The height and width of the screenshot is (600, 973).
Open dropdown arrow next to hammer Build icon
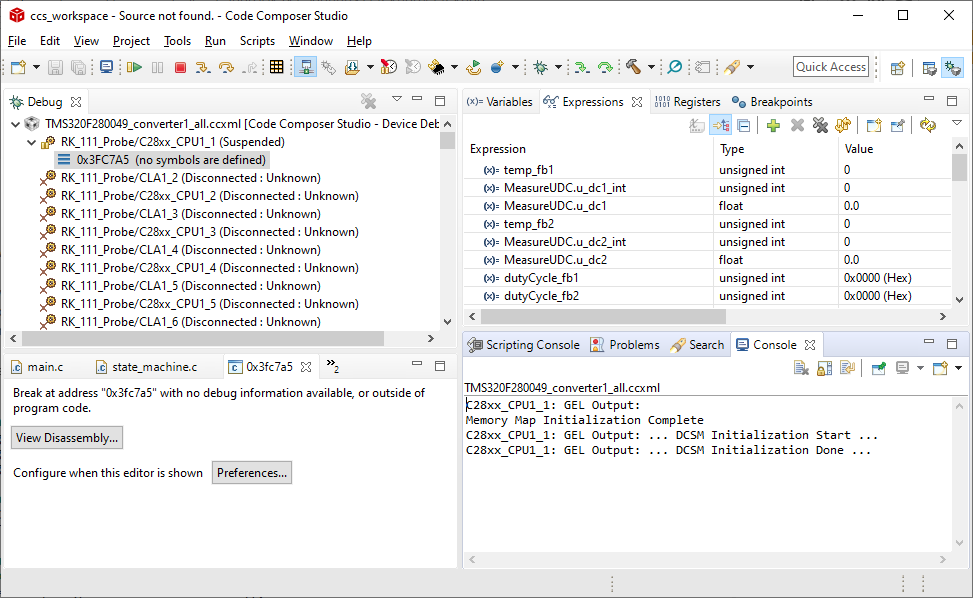(x=651, y=67)
